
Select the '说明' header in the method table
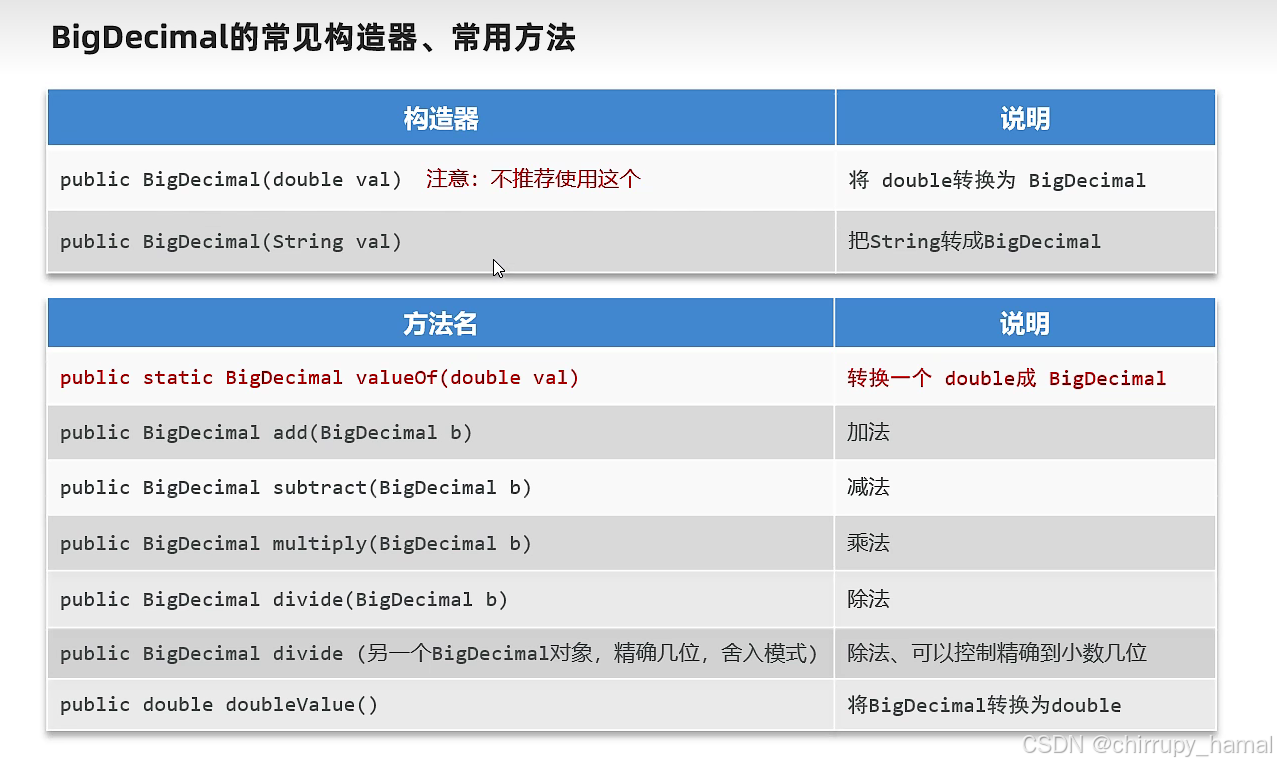(x=1025, y=324)
